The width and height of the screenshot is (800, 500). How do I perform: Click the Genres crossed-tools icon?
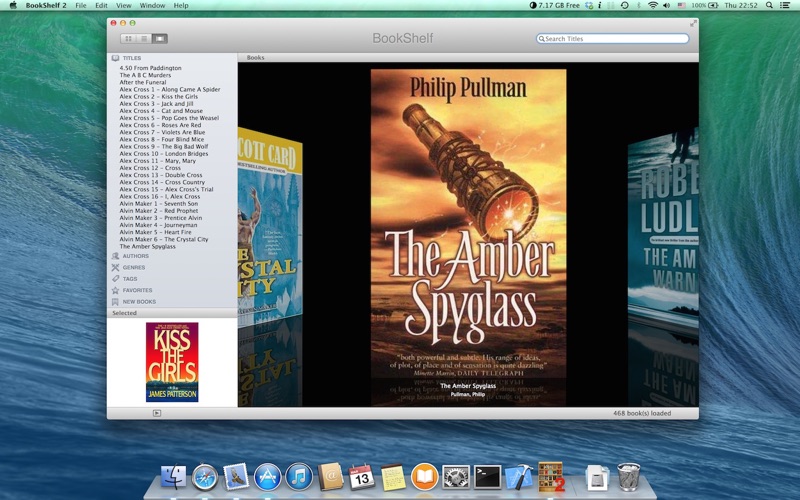tap(115, 267)
